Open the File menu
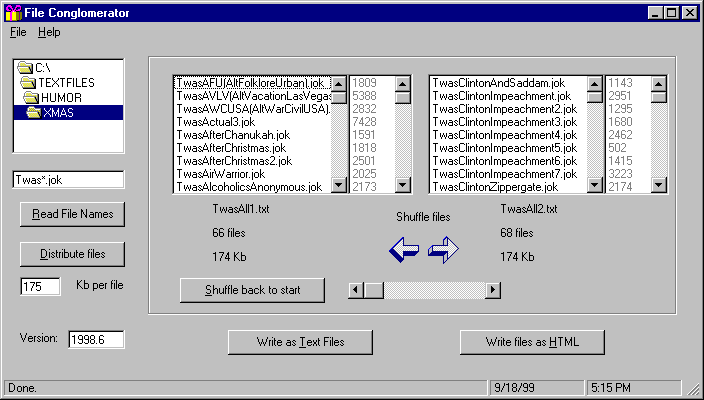704x400 pixels. [18, 32]
